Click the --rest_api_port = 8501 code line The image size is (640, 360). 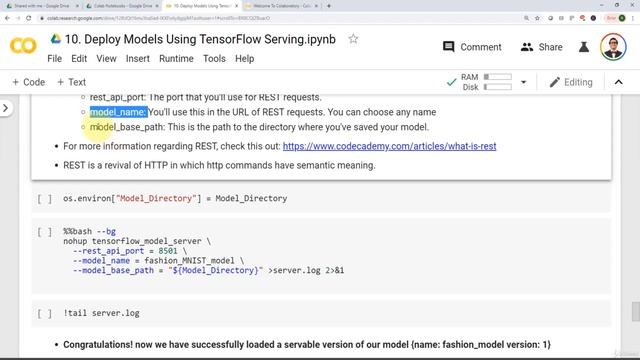click(x=130, y=251)
